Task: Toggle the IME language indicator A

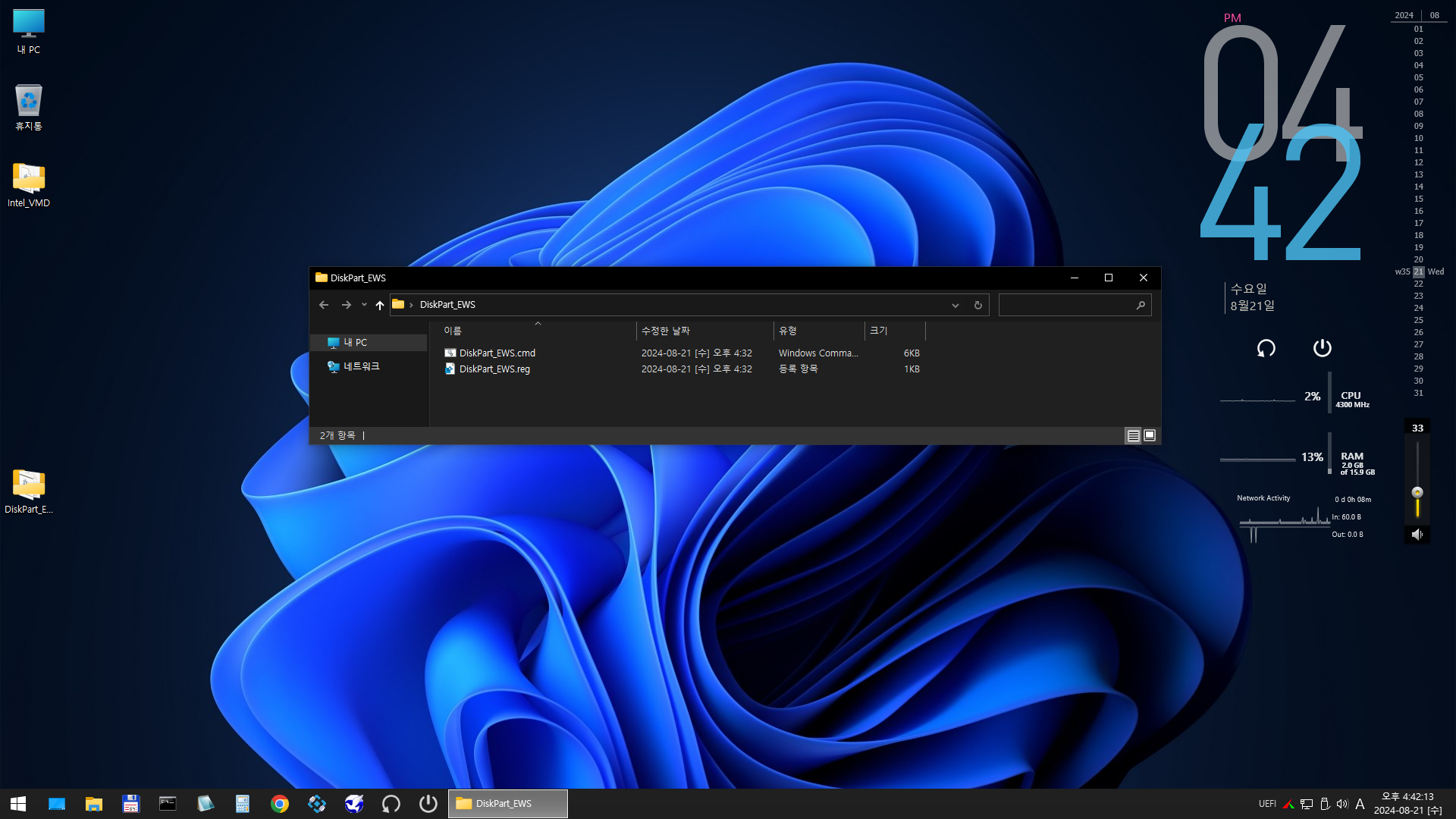Action: [1360, 804]
